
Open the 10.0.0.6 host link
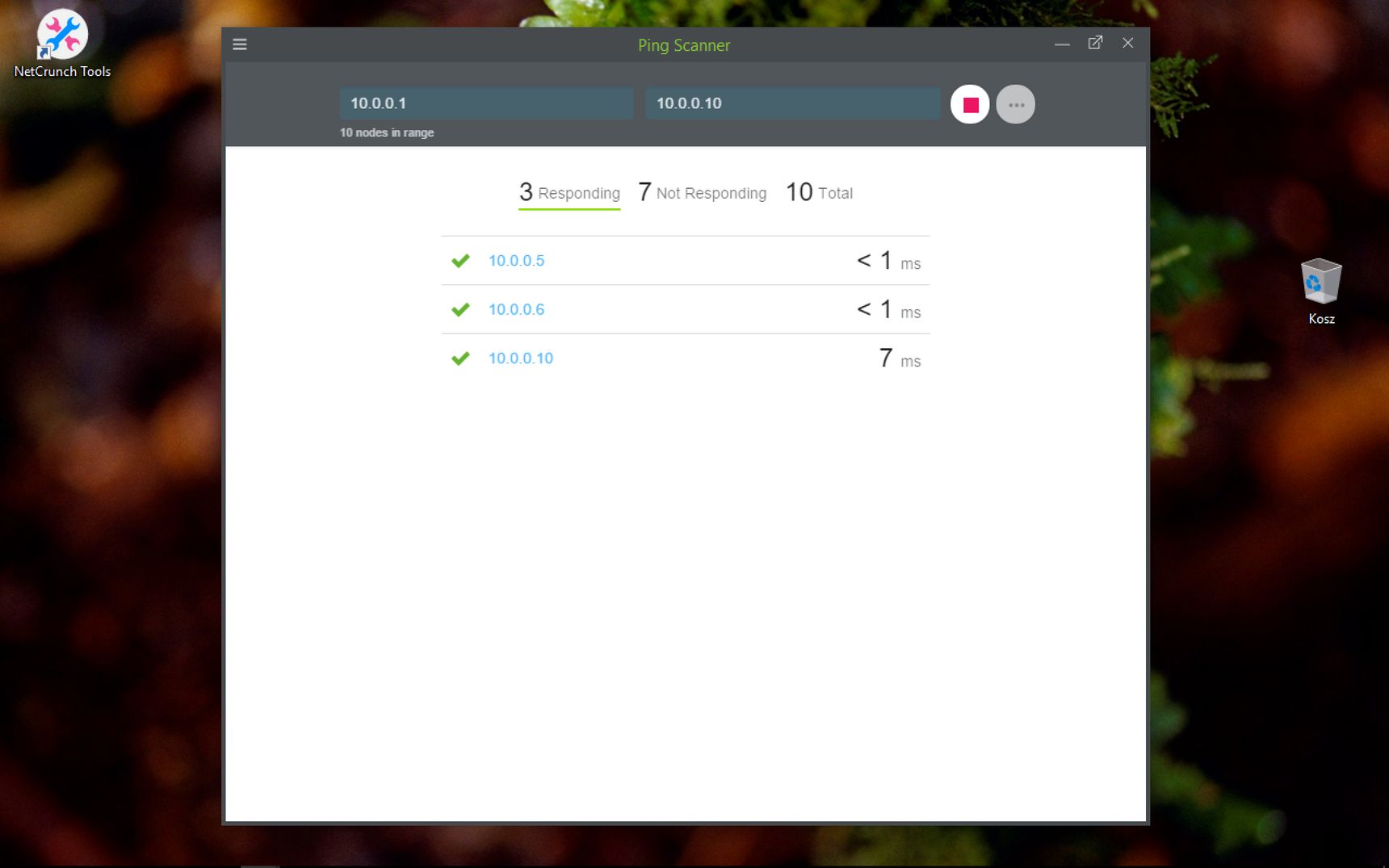pos(517,309)
